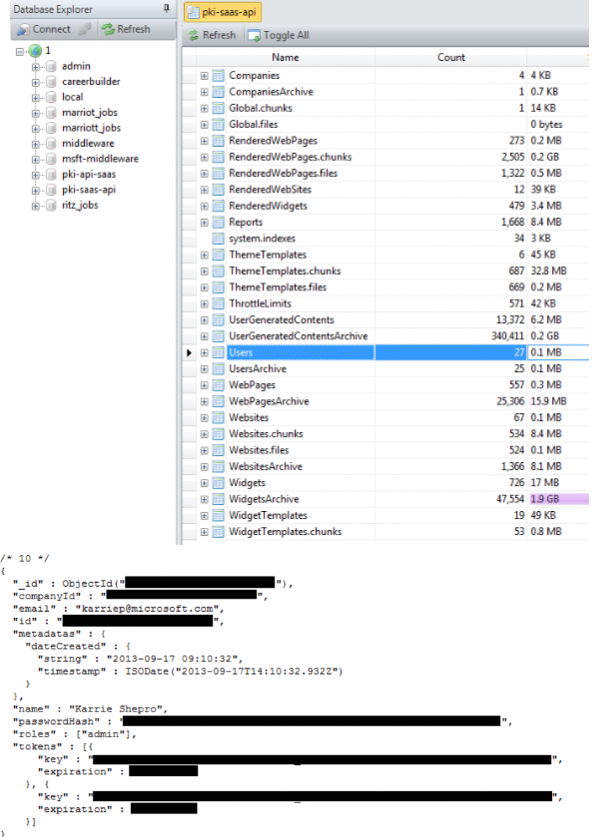Expand the ritz_jobs database node

35,206
